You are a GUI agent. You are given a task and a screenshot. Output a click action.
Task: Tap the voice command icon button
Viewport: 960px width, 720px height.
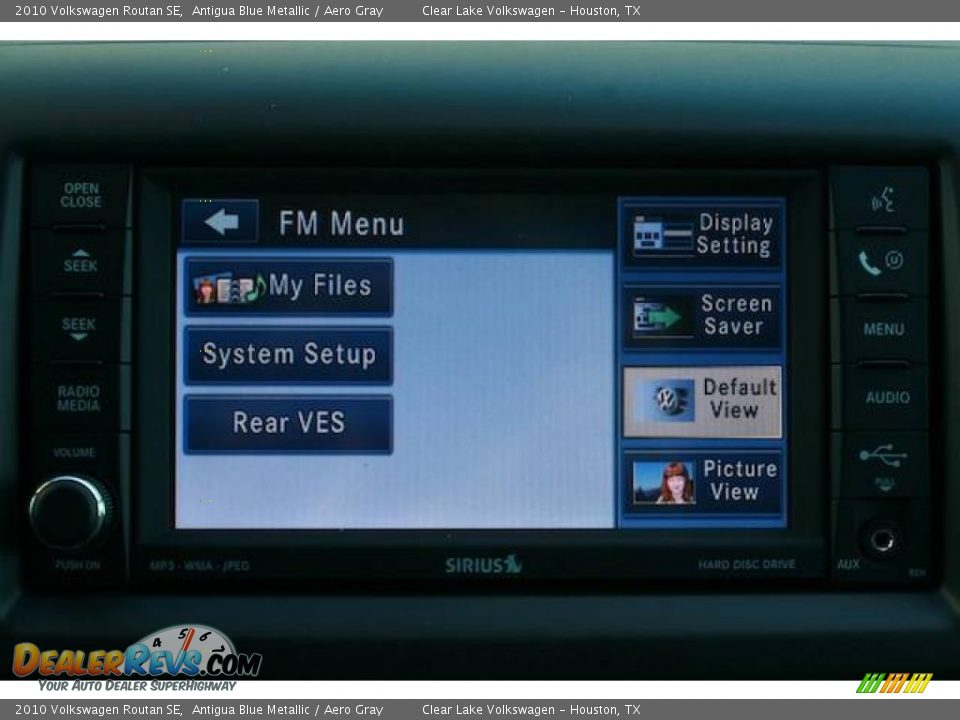click(x=883, y=200)
